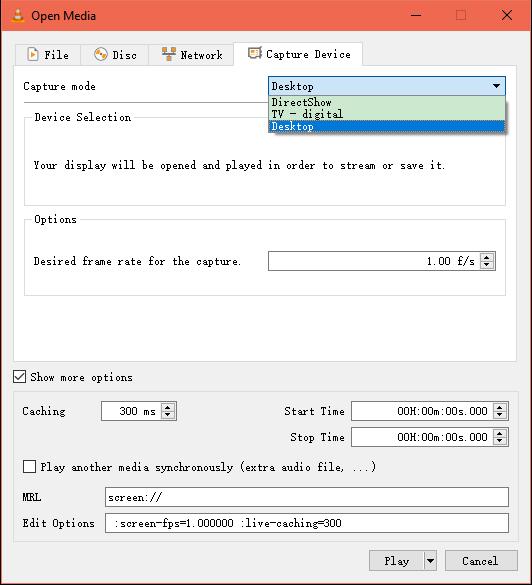Increase Start Time with up arrow
This screenshot has width=532, height=585.
click(x=500, y=407)
